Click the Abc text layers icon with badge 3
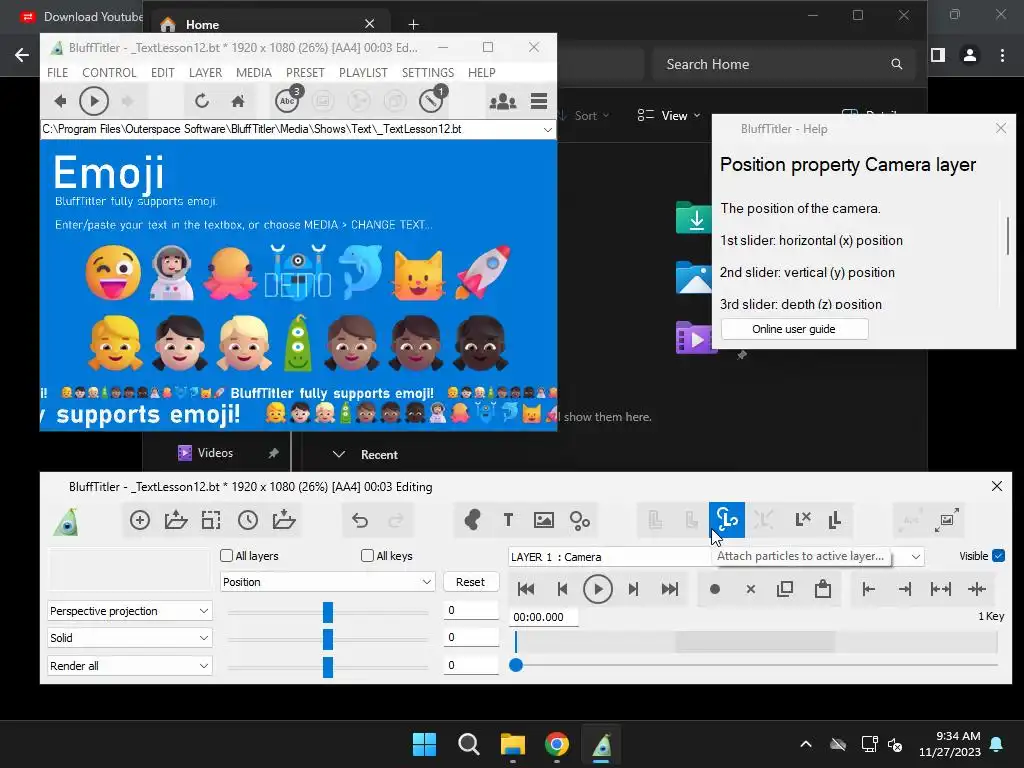 288,100
